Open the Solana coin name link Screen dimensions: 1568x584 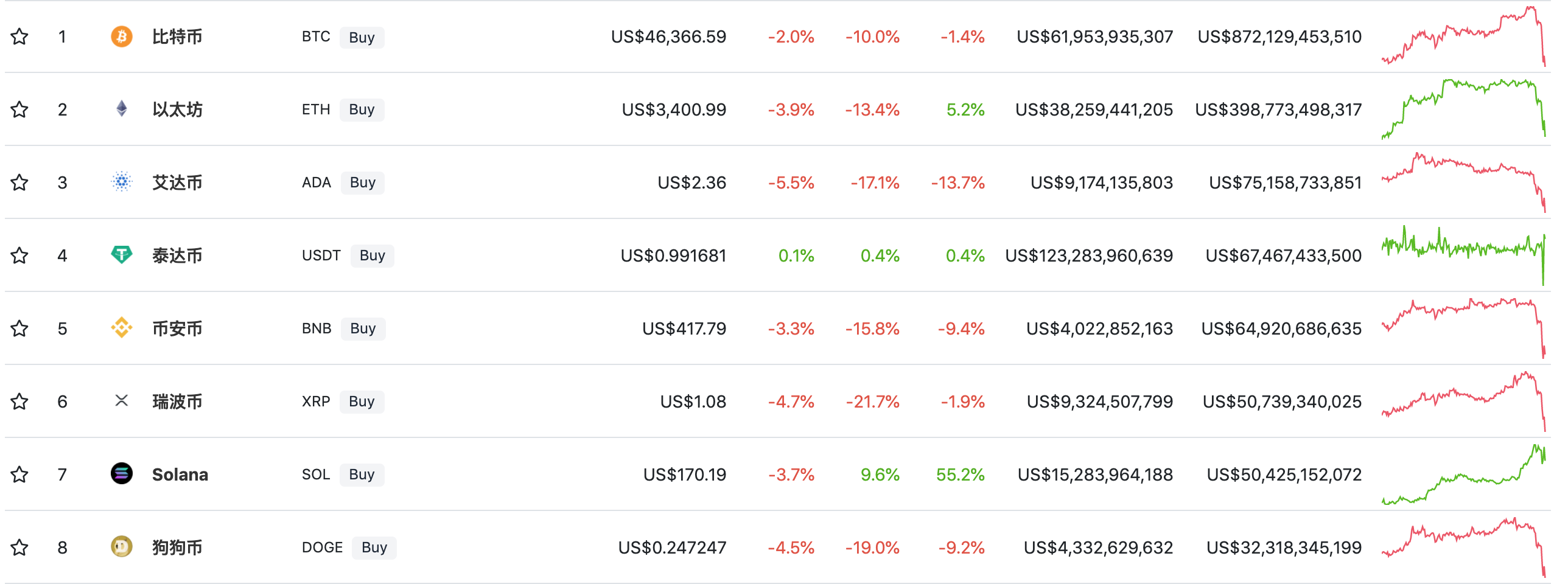pyautogui.click(x=180, y=474)
